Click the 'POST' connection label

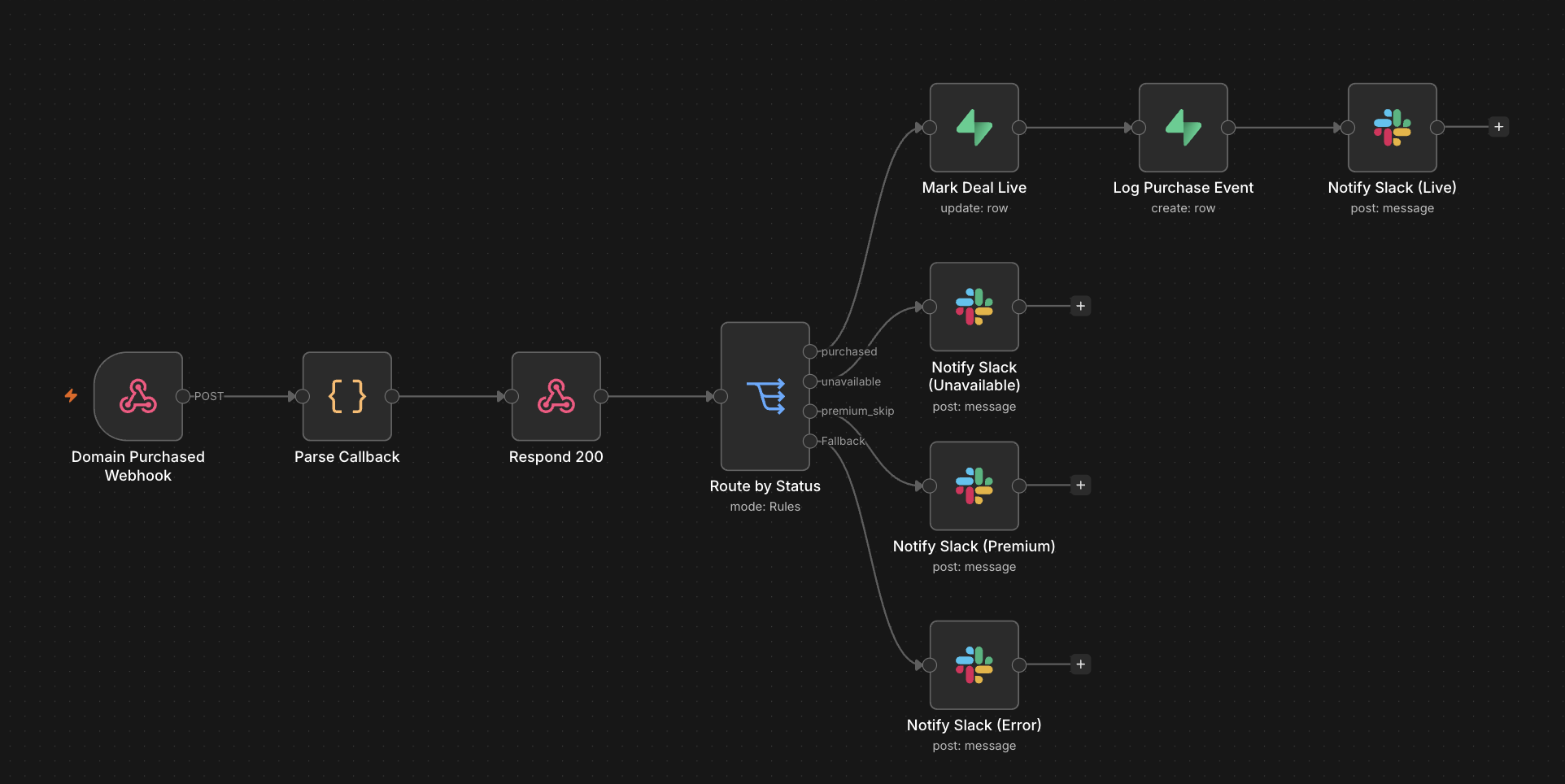[208, 396]
